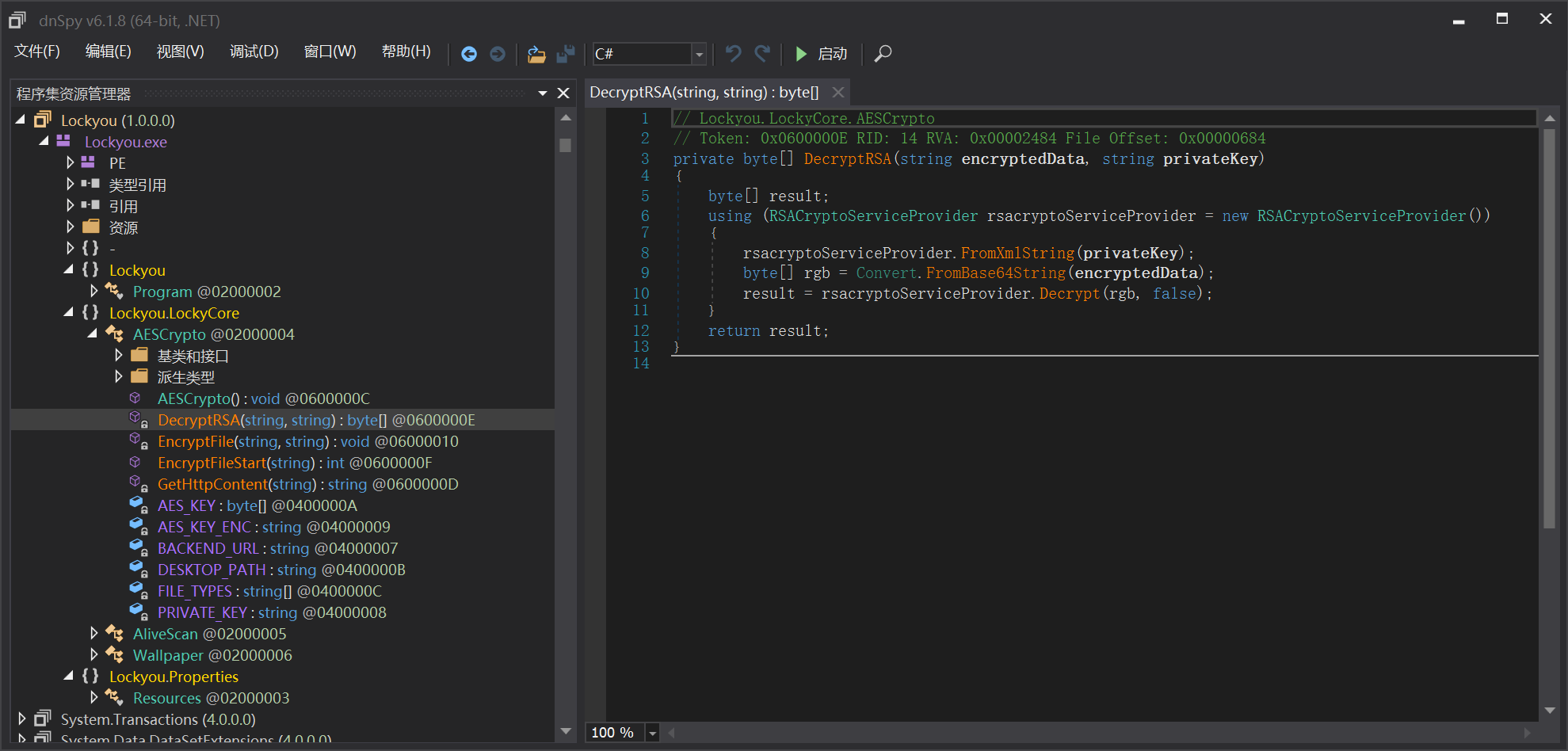
Task: Click the undo arrow icon
Action: 733,54
